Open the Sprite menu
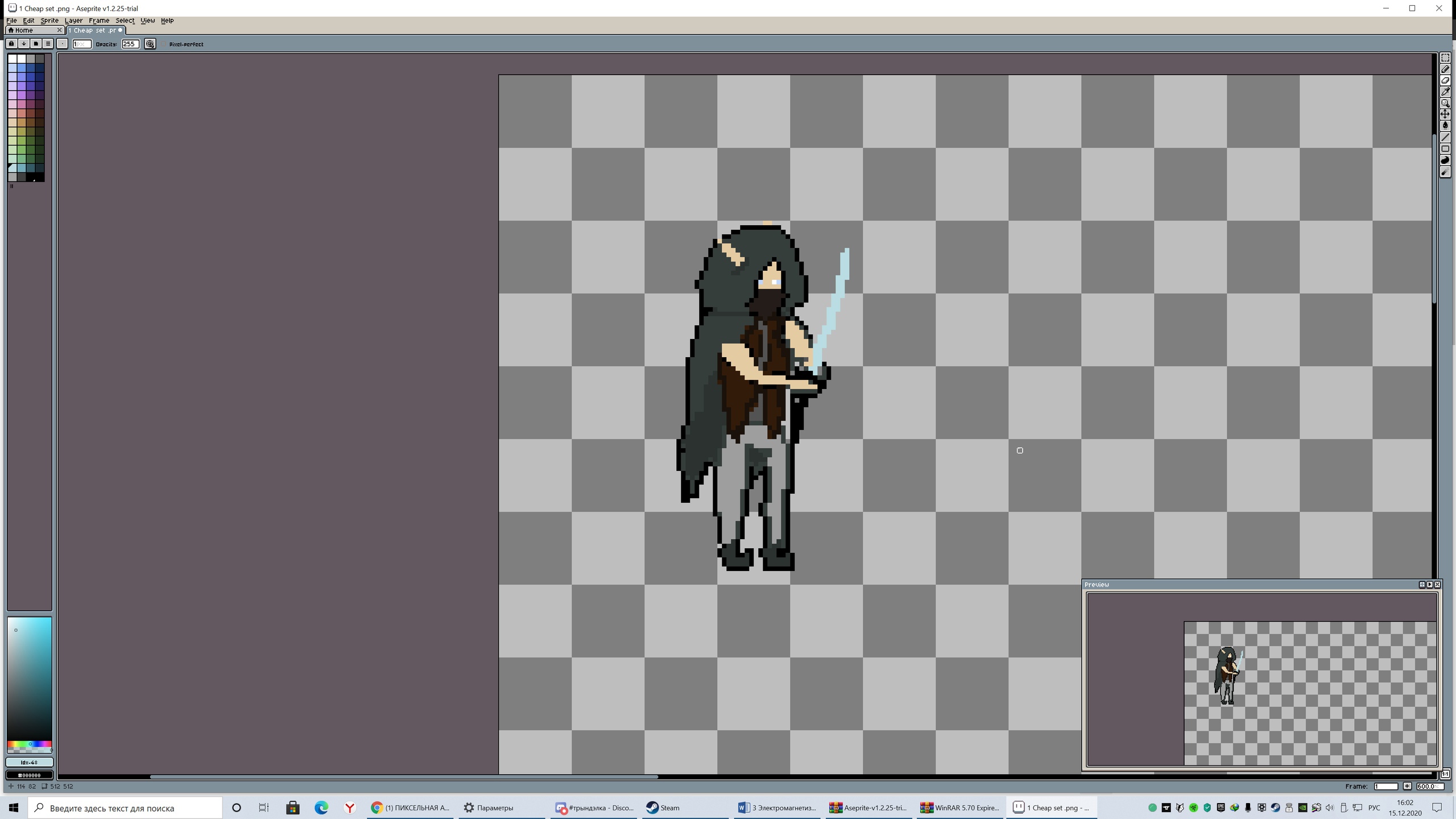 [49, 20]
